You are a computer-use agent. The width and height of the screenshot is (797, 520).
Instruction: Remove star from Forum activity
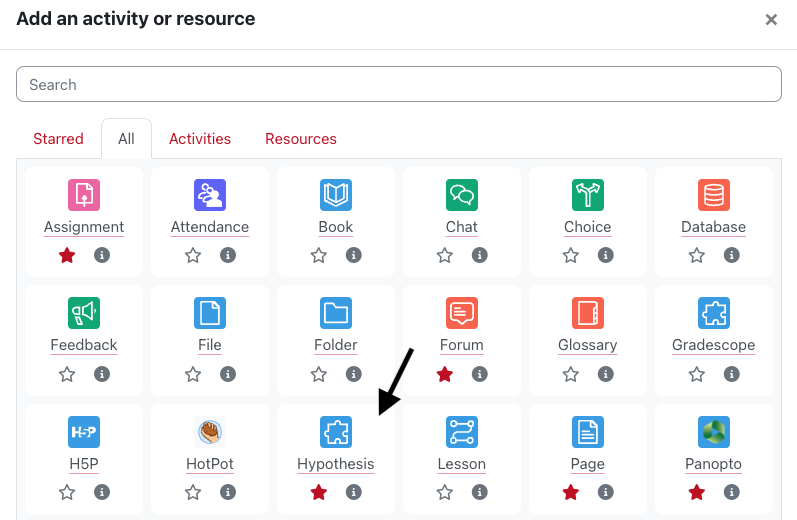445,374
